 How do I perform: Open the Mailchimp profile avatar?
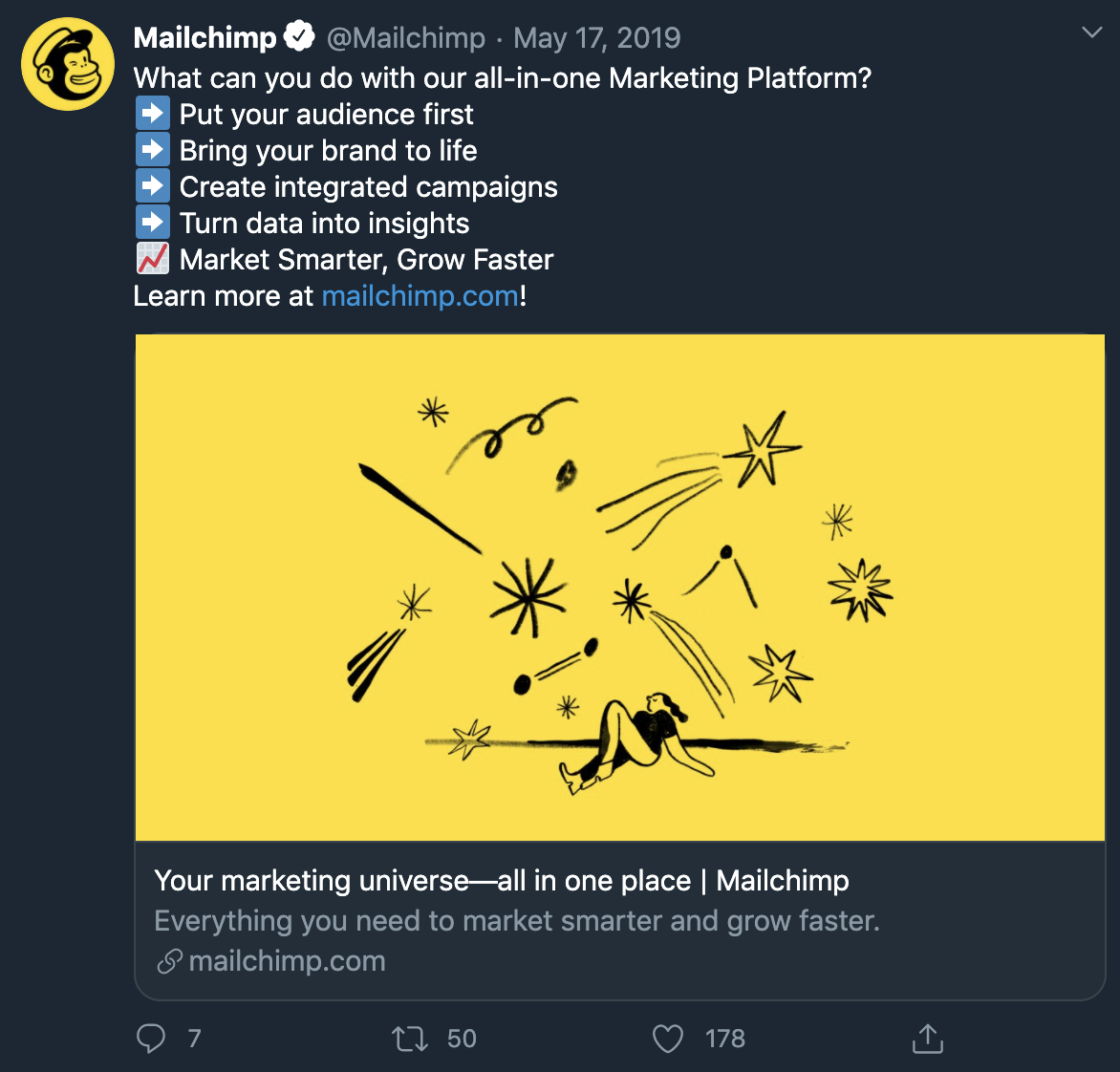[x=68, y=64]
